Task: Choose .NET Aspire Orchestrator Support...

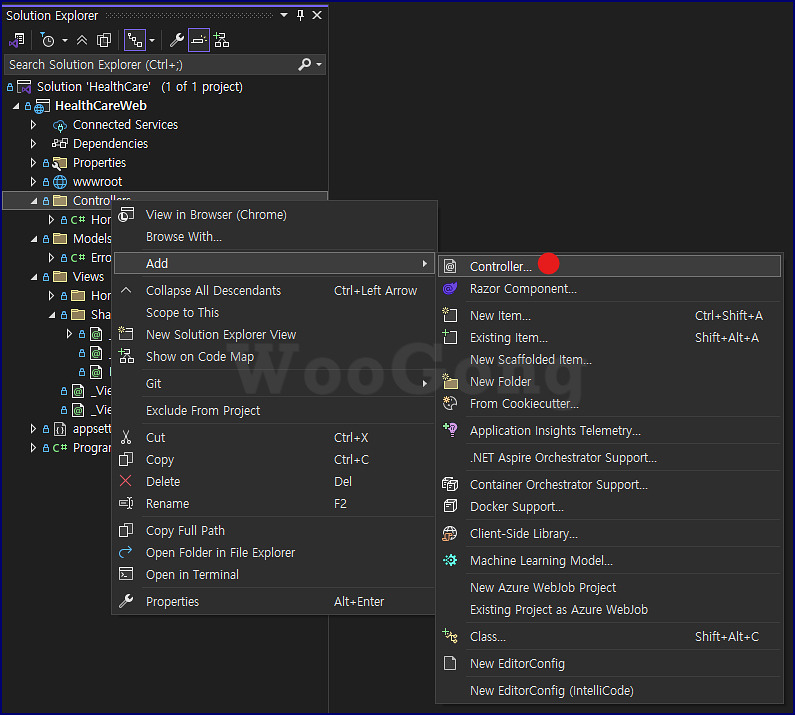Action: click(x=609, y=458)
